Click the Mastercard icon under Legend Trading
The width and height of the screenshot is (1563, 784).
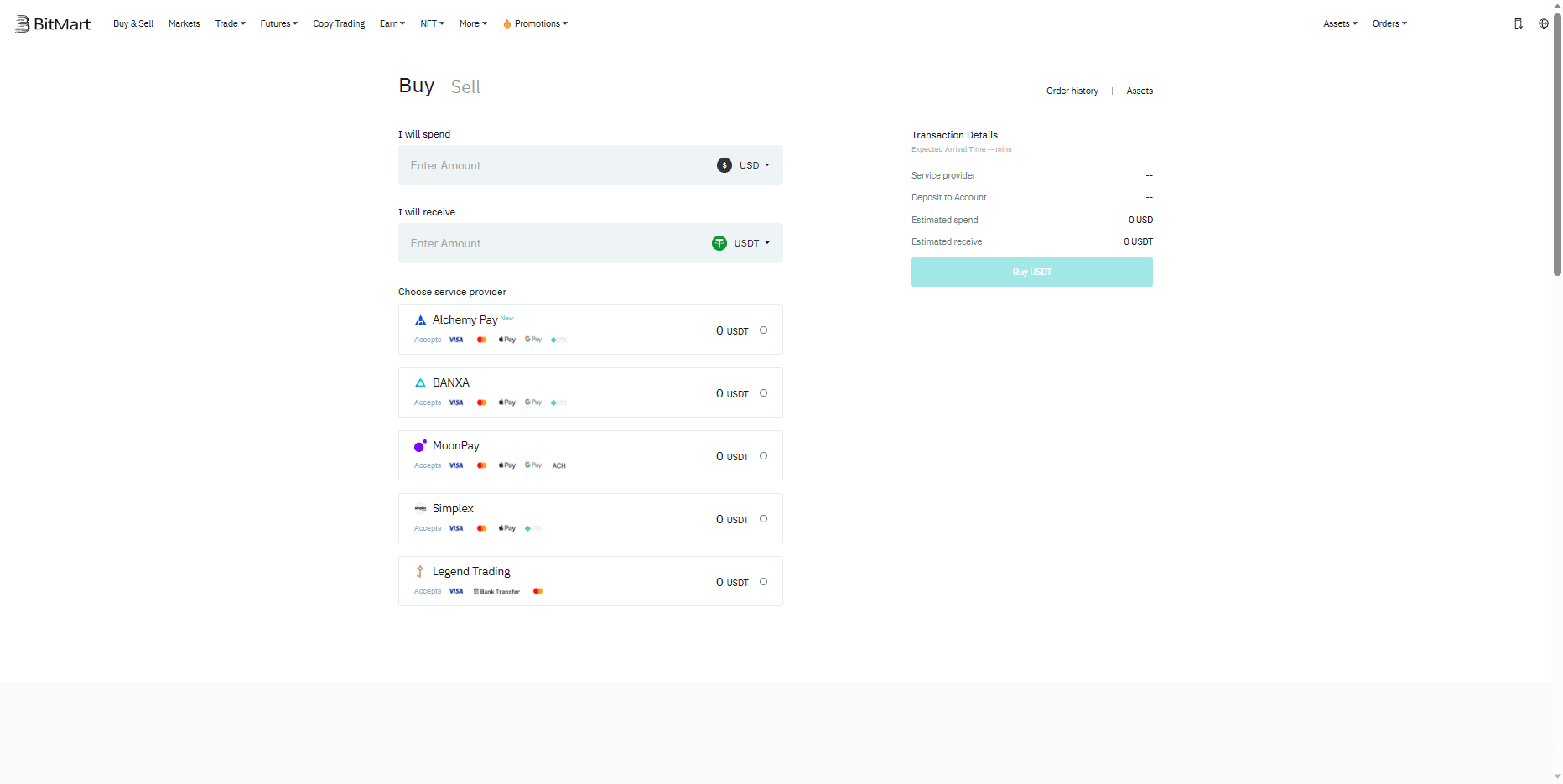click(x=537, y=591)
